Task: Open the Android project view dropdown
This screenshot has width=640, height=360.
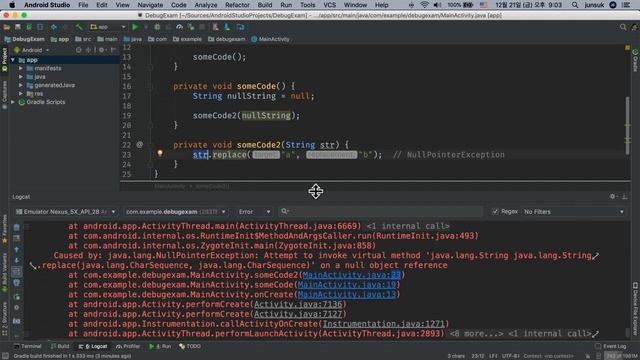Action: [x=32, y=50]
